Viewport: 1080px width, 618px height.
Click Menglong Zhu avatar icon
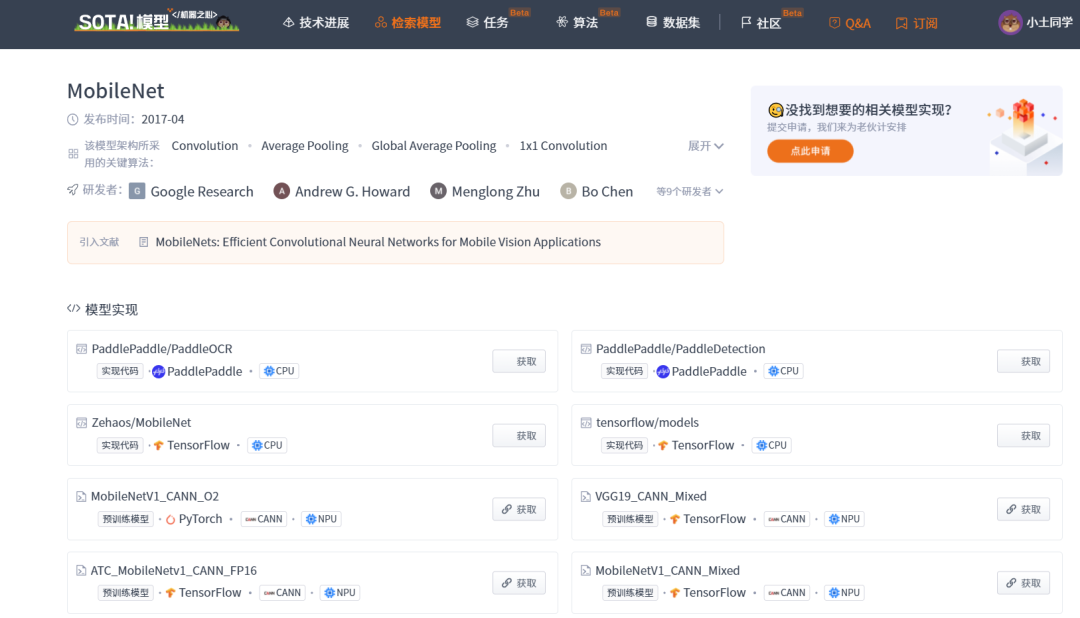click(438, 191)
